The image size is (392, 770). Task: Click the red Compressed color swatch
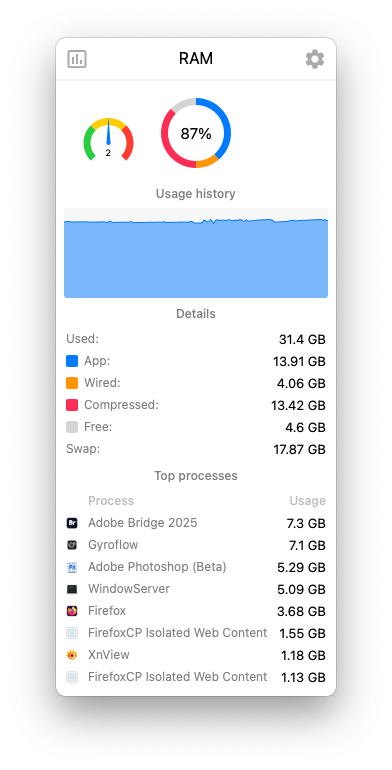tap(72, 405)
